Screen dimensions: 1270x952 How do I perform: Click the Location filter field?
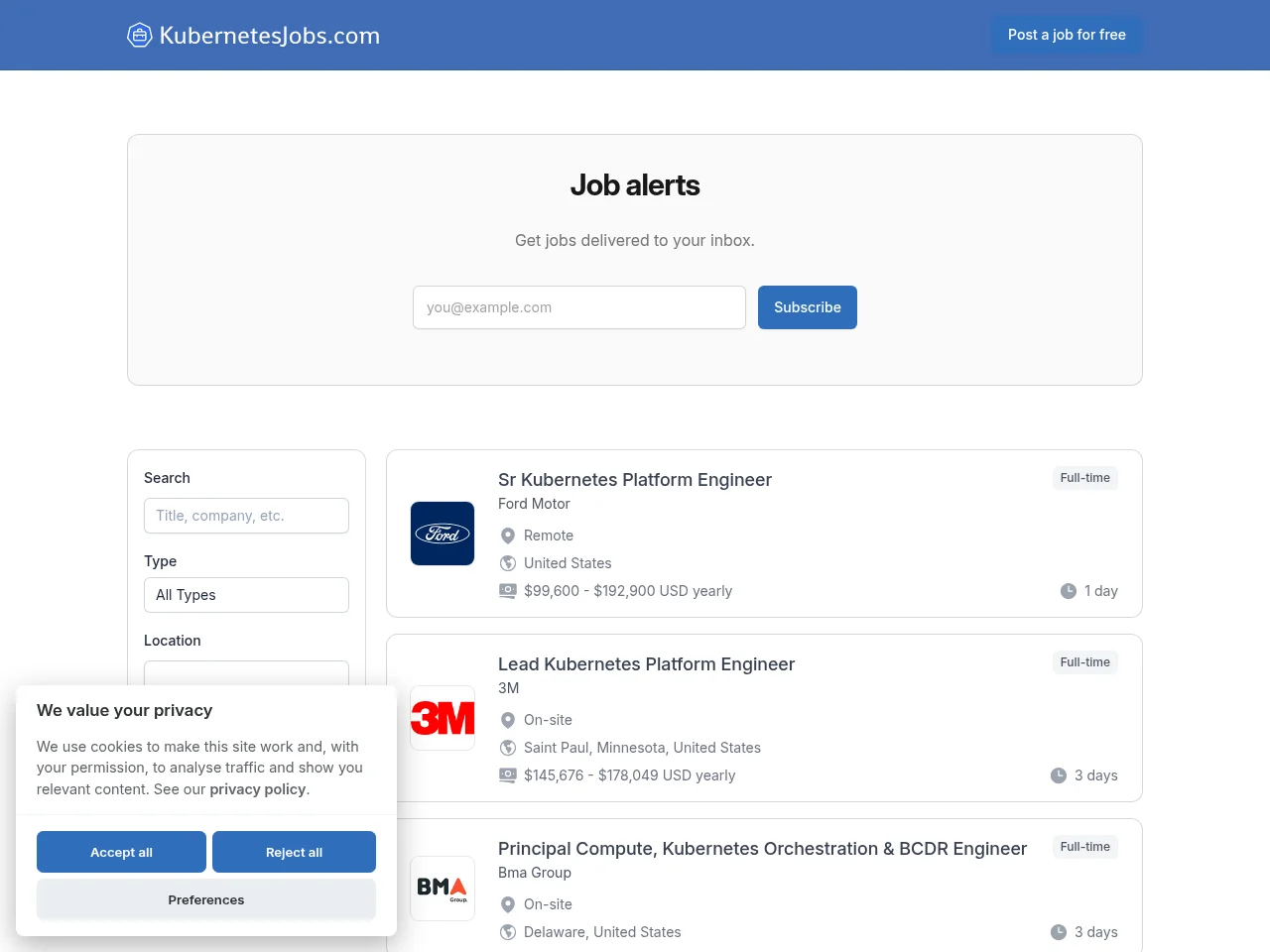[x=246, y=673]
